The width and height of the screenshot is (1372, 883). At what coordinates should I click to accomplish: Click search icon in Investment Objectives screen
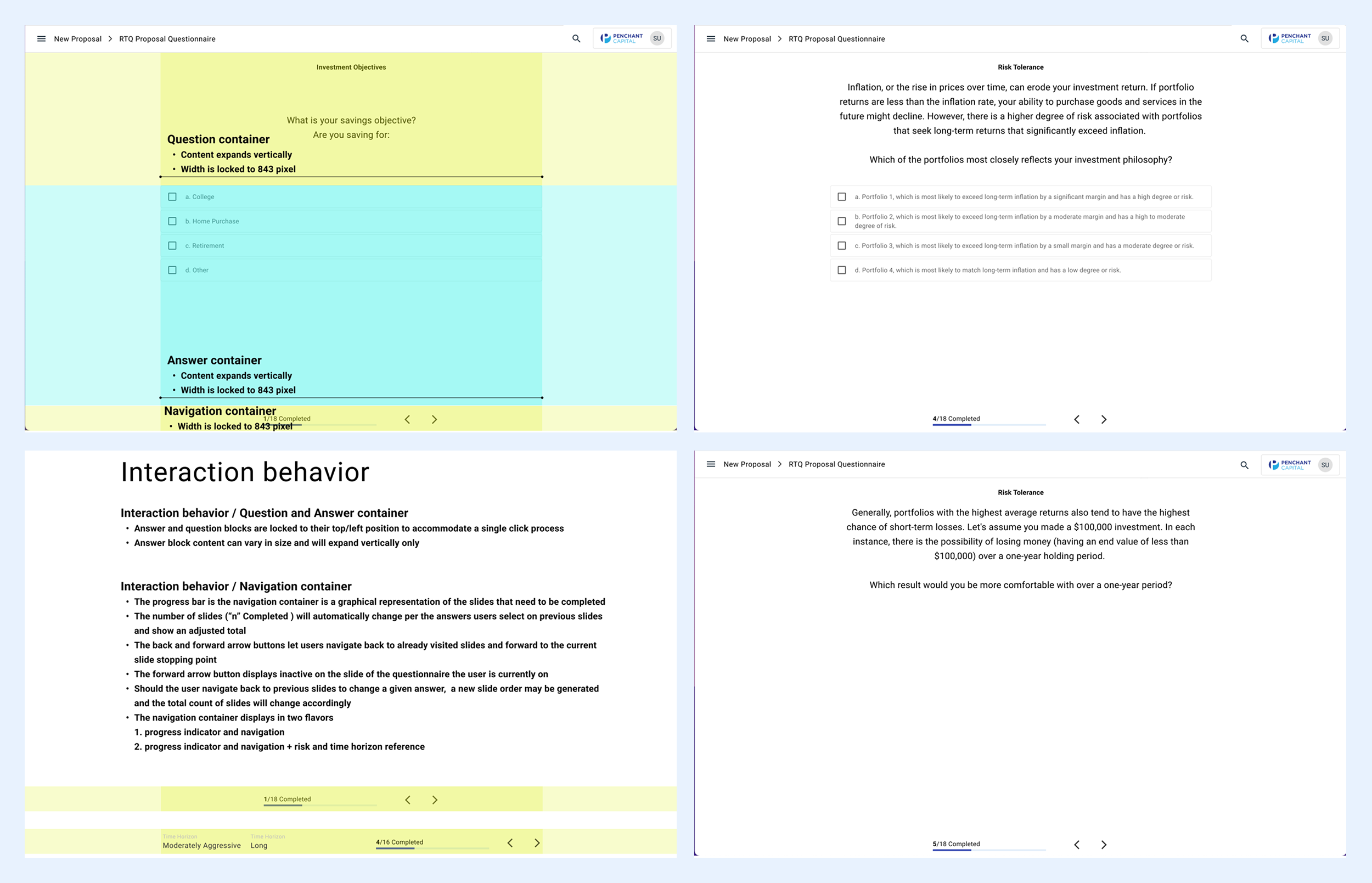576,39
